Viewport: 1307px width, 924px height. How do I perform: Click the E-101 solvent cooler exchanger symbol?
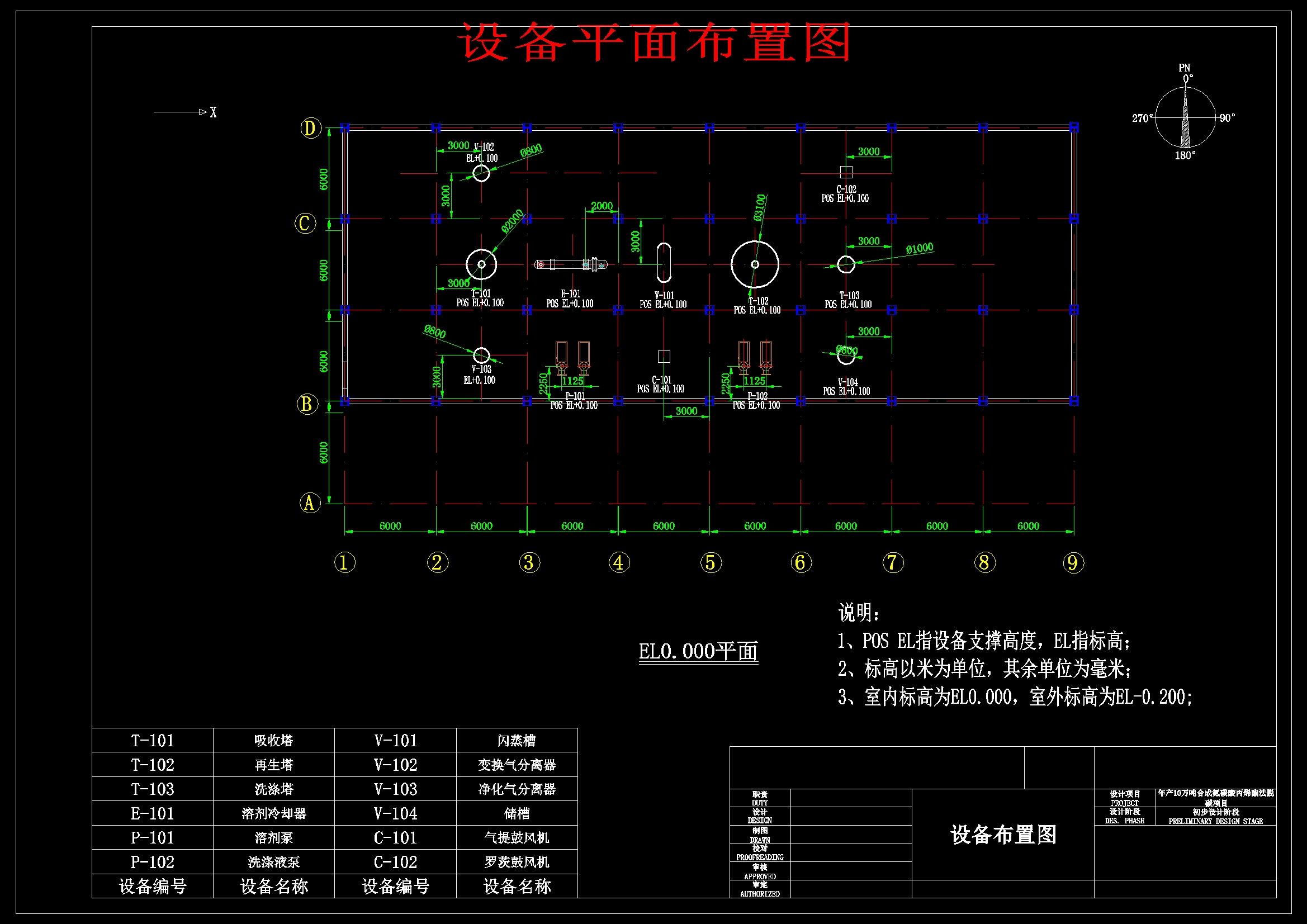[x=569, y=264]
